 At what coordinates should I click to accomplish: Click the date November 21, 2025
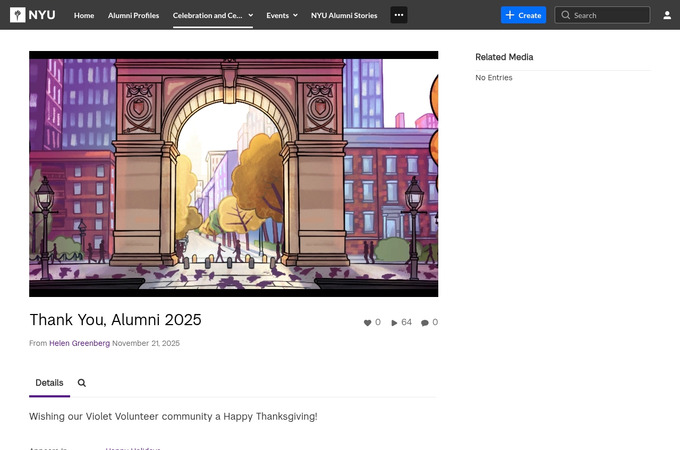tap(146, 343)
